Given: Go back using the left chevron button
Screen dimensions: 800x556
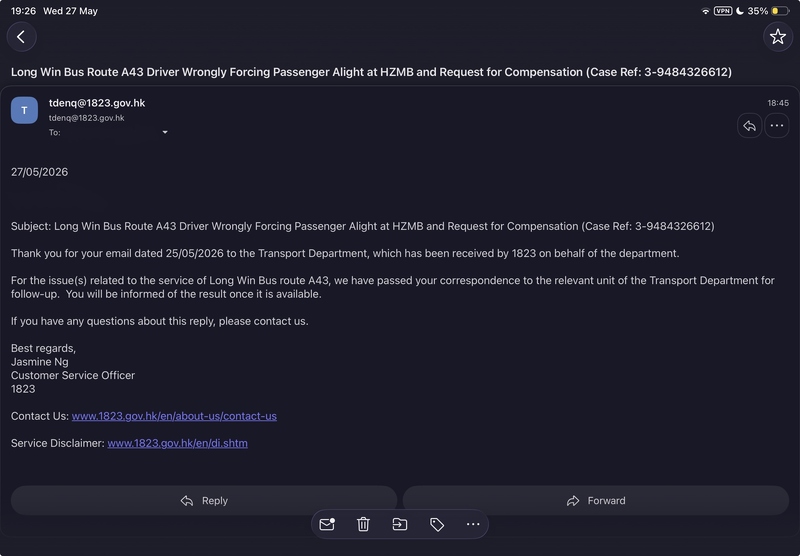Looking at the screenshot, I should tap(21, 37).
